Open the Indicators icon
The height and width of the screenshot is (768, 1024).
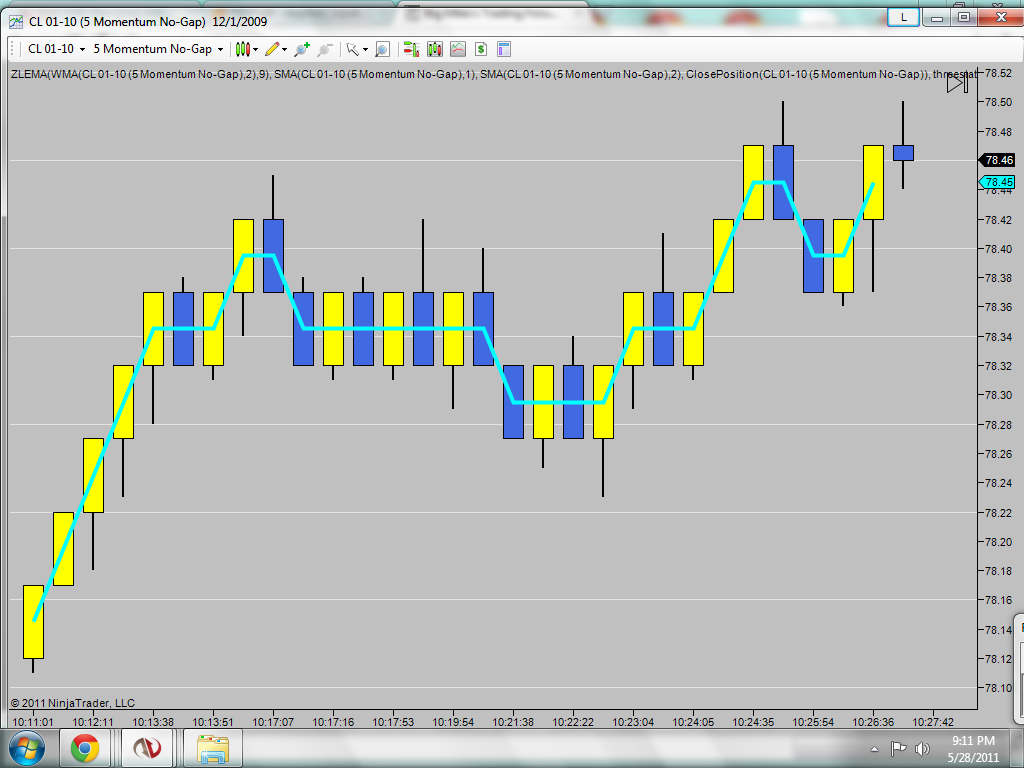pos(458,49)
